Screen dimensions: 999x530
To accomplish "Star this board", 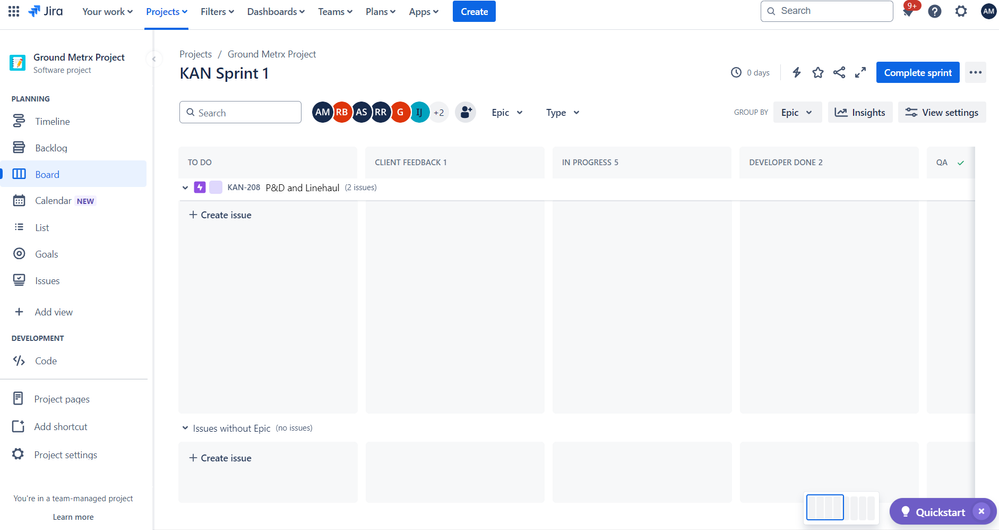I will (818, 73).
